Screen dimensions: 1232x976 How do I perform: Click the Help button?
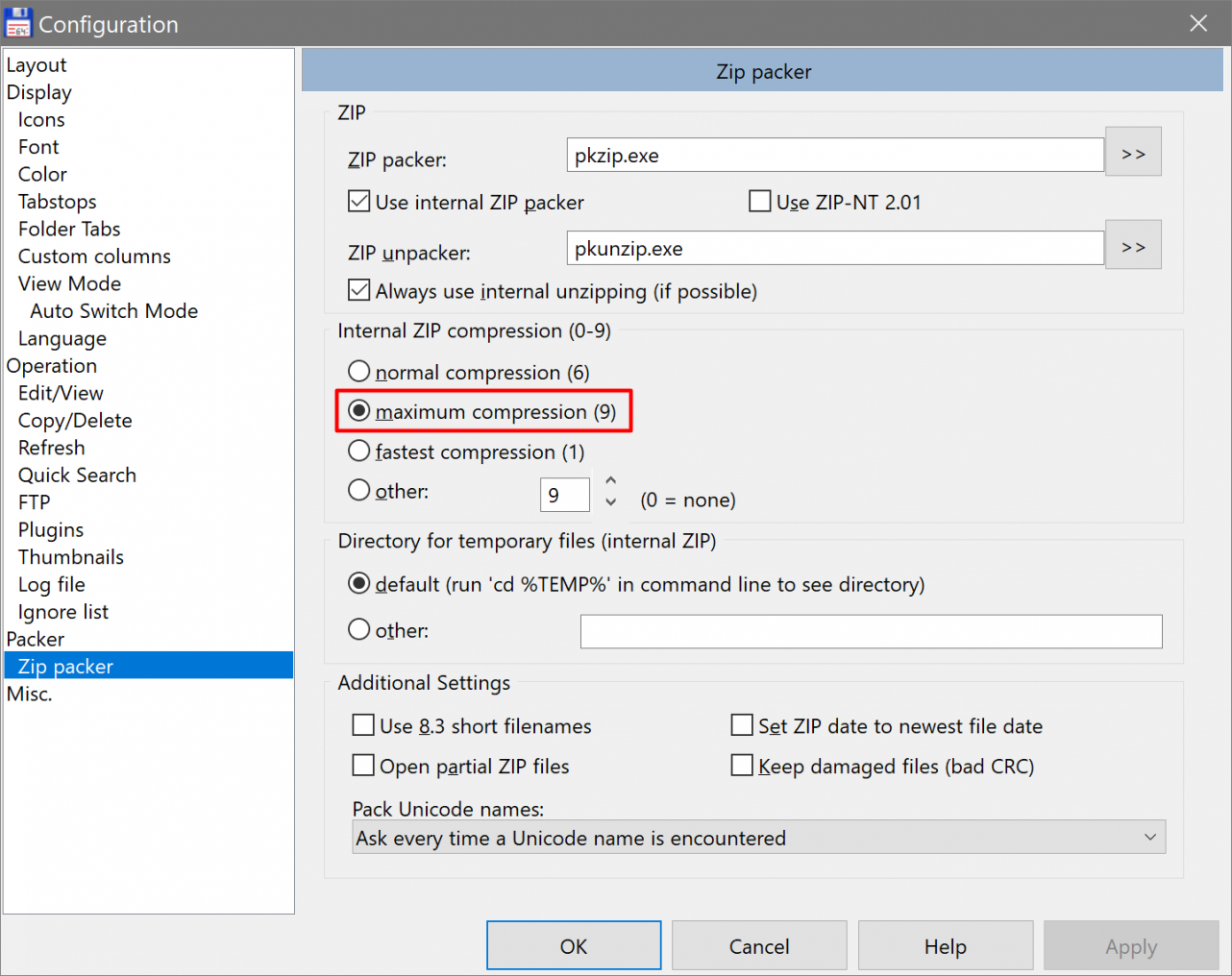tap(945, 946)
